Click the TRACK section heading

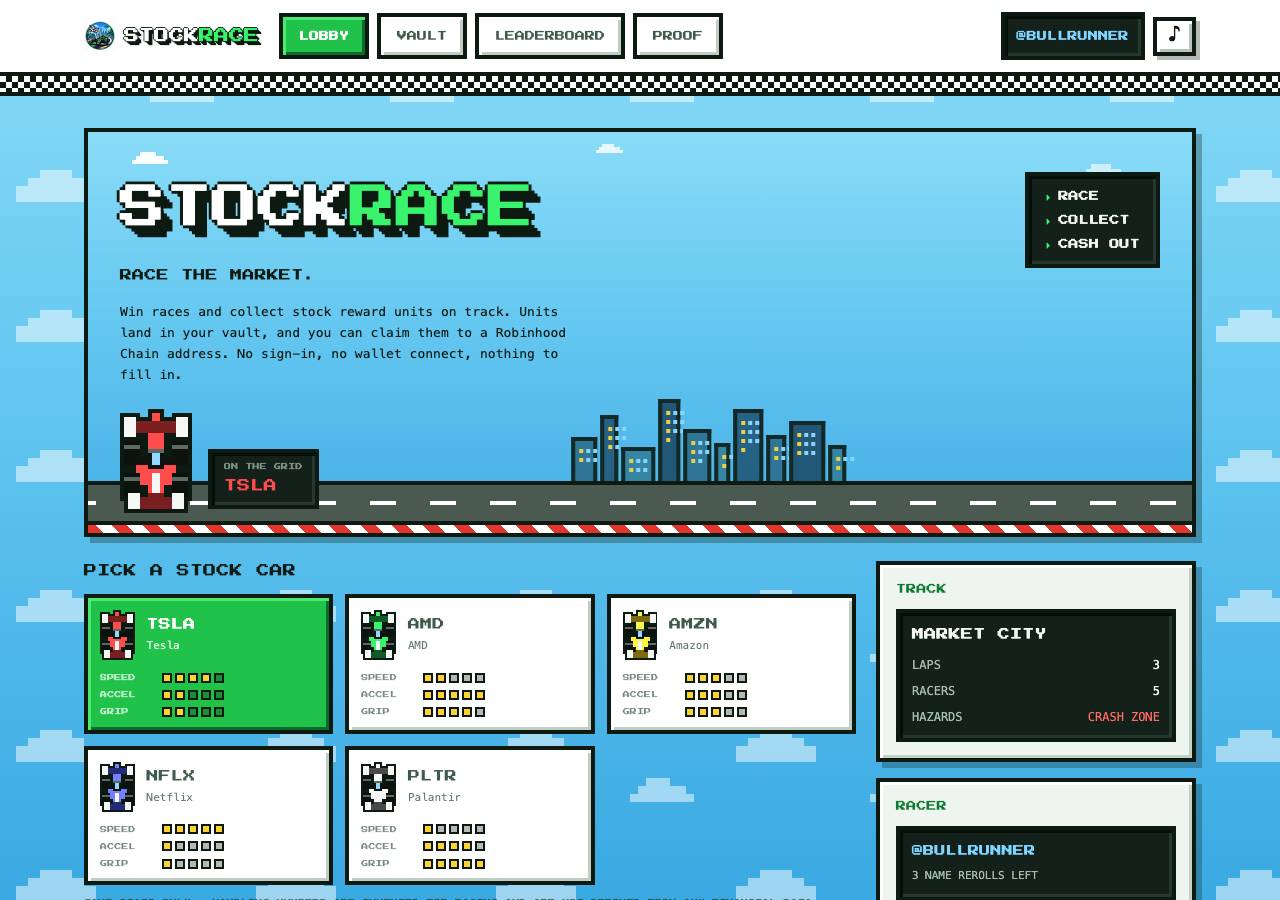[x=921, y=589]
